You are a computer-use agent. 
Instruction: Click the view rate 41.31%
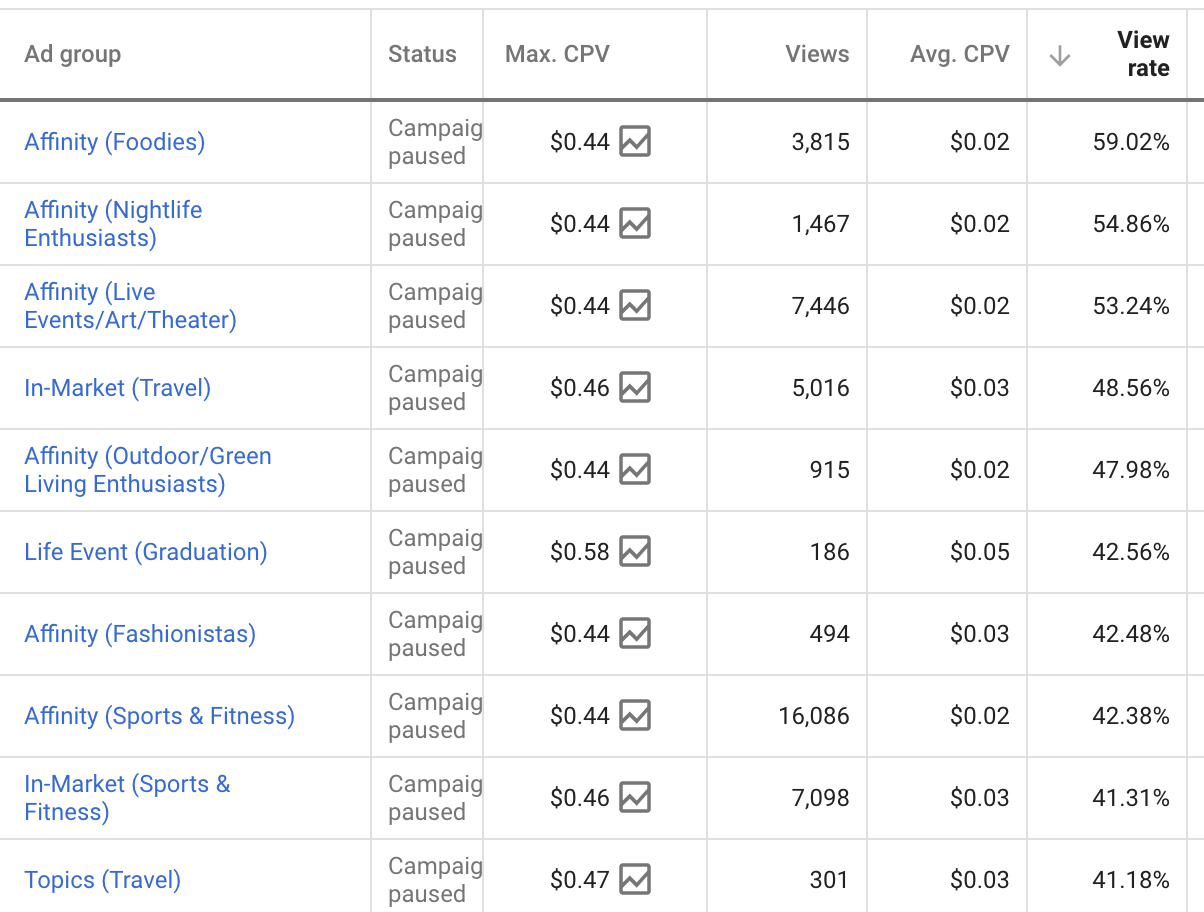click(x=1131, y=798)
